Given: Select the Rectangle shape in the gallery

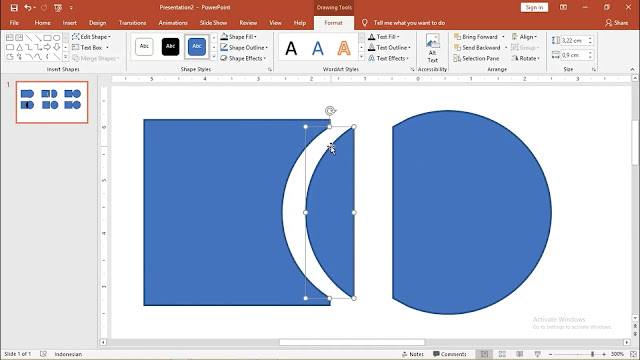Looking at the screenshot, I should click(47, 38).
